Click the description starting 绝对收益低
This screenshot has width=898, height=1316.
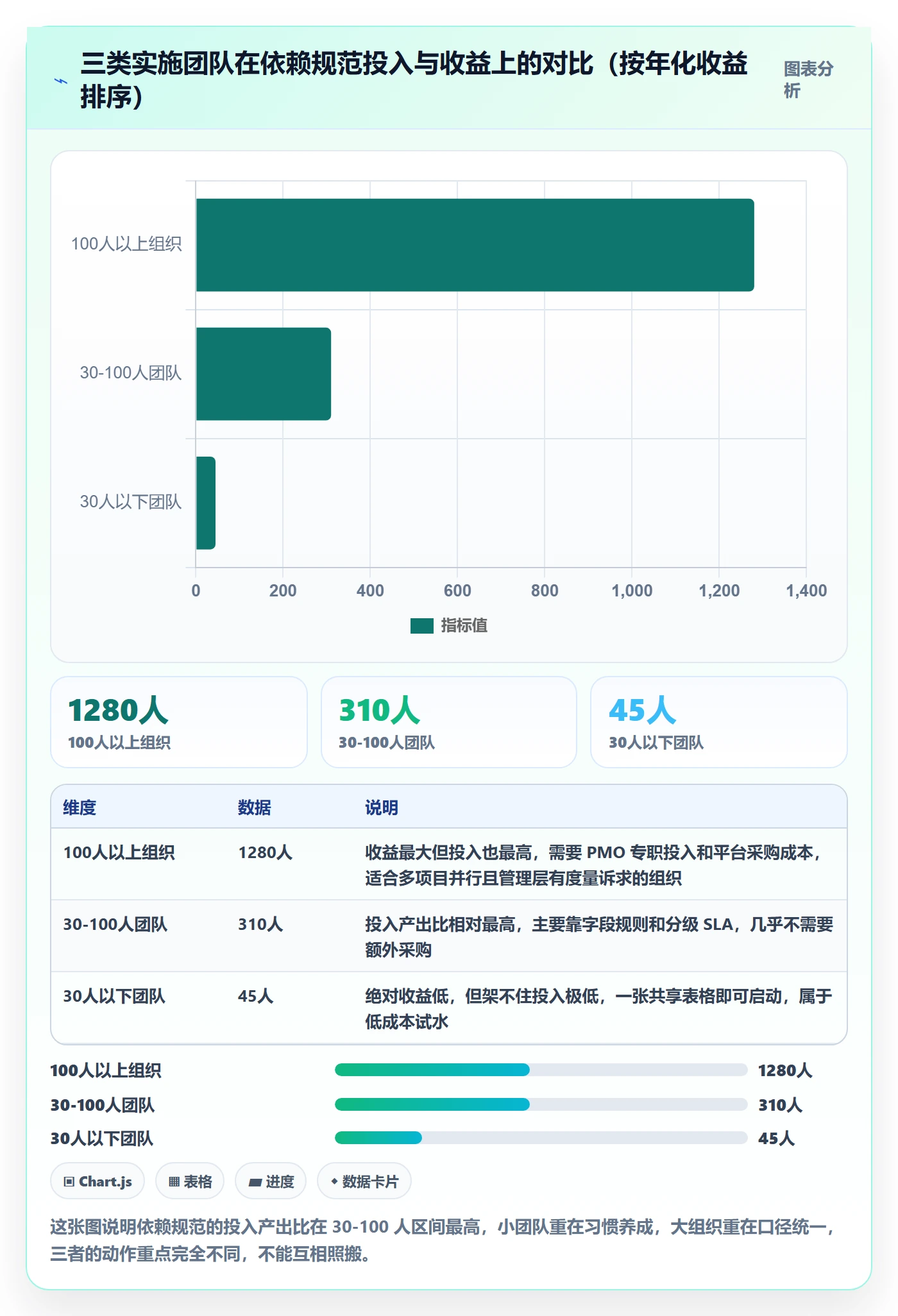598,1009
